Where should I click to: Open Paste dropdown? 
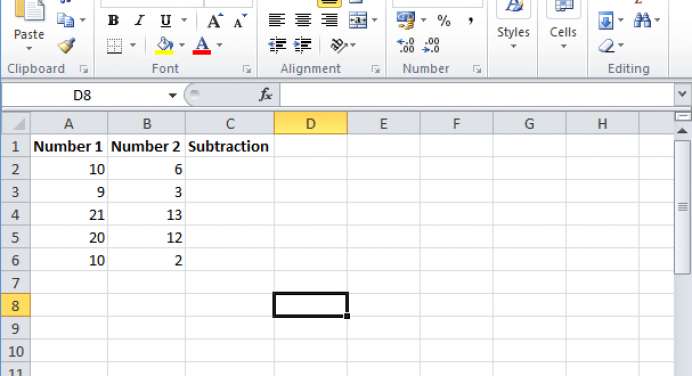(29, 40)
